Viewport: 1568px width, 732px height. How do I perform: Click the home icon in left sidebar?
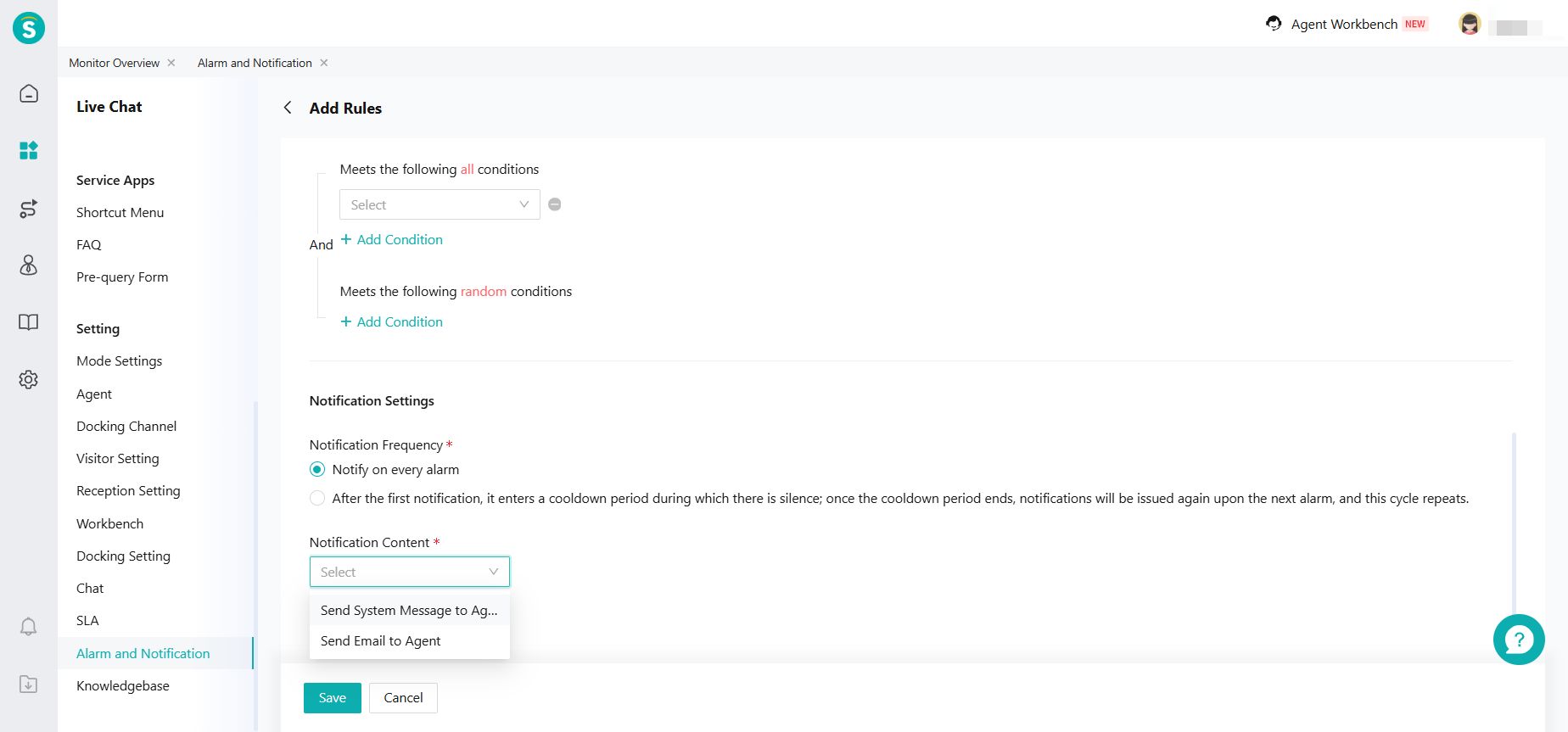pyautogui.click(x=29, y=93)
